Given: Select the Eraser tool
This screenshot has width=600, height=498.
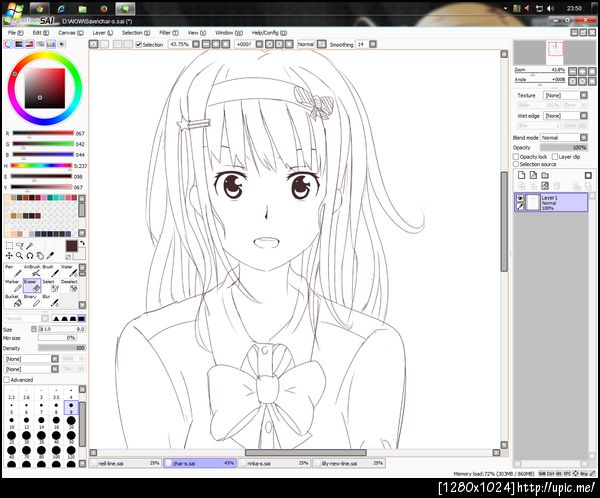Looking at the screenshot, I should click(x=32, y=286).
